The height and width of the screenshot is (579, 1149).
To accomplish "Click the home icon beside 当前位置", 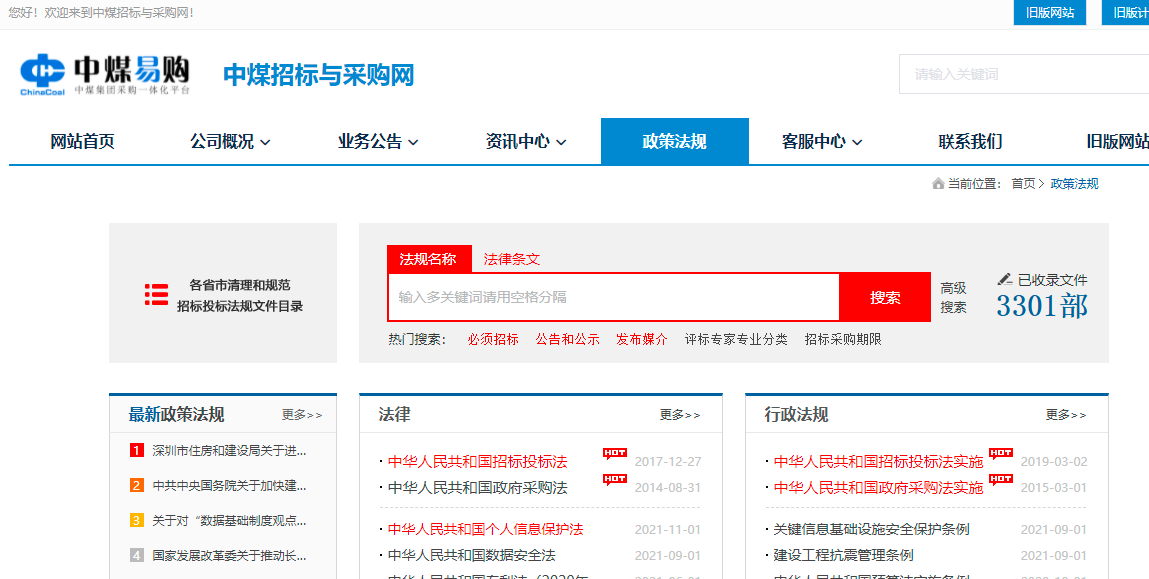I will (x=937, y=184).
